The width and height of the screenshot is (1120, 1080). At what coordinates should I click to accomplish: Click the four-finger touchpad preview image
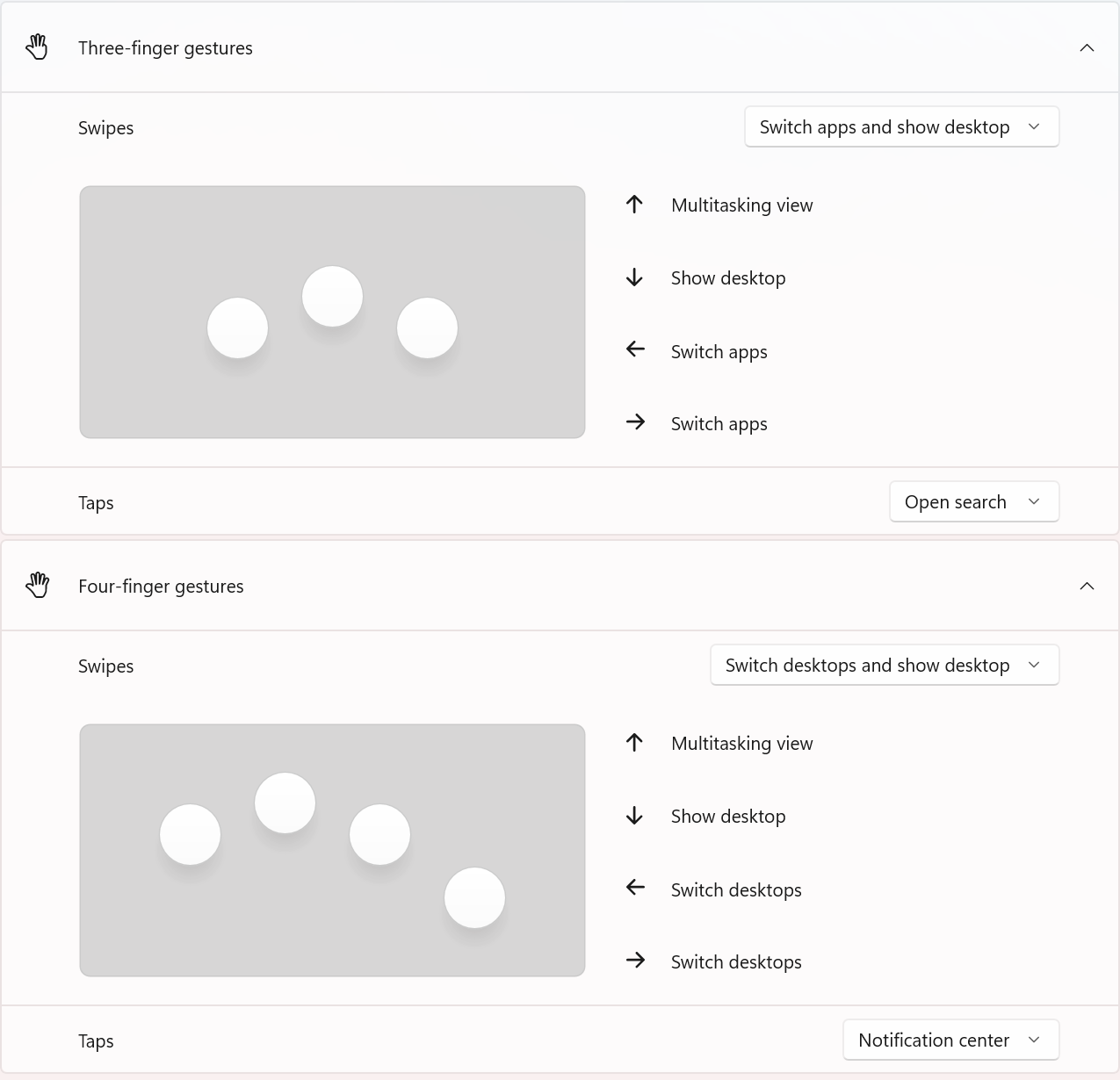(332, 850)
